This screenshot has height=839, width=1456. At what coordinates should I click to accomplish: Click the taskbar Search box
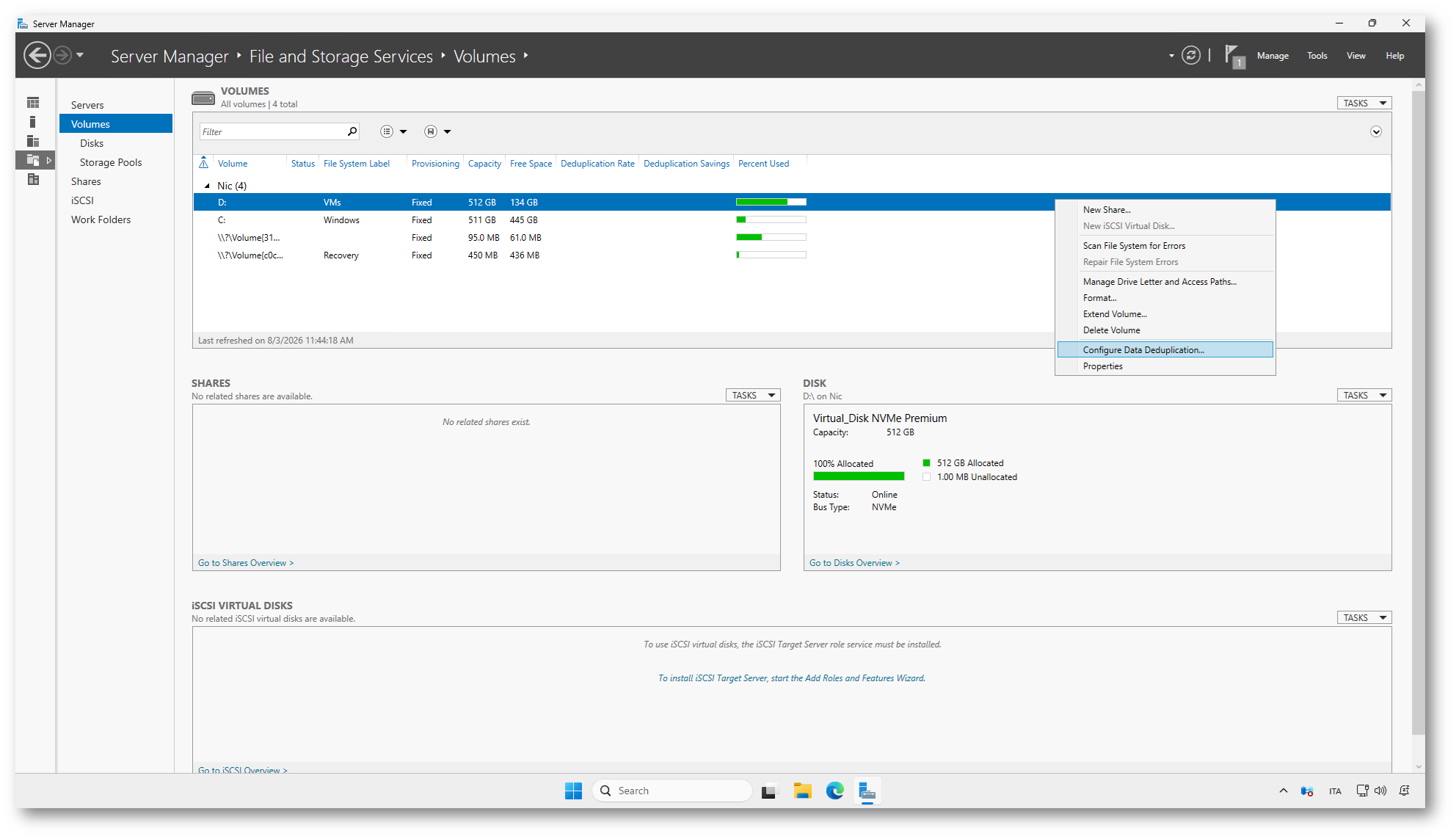[672, 791]
